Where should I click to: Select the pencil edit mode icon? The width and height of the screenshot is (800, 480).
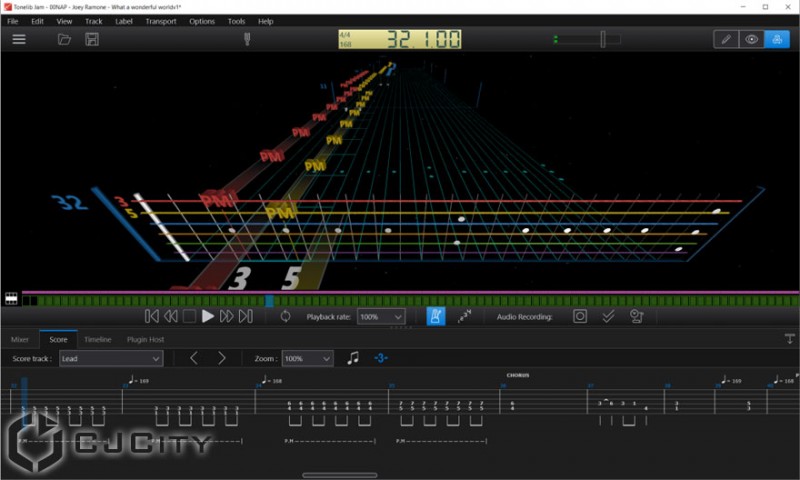pyautogui.click(x=726, y=39)
